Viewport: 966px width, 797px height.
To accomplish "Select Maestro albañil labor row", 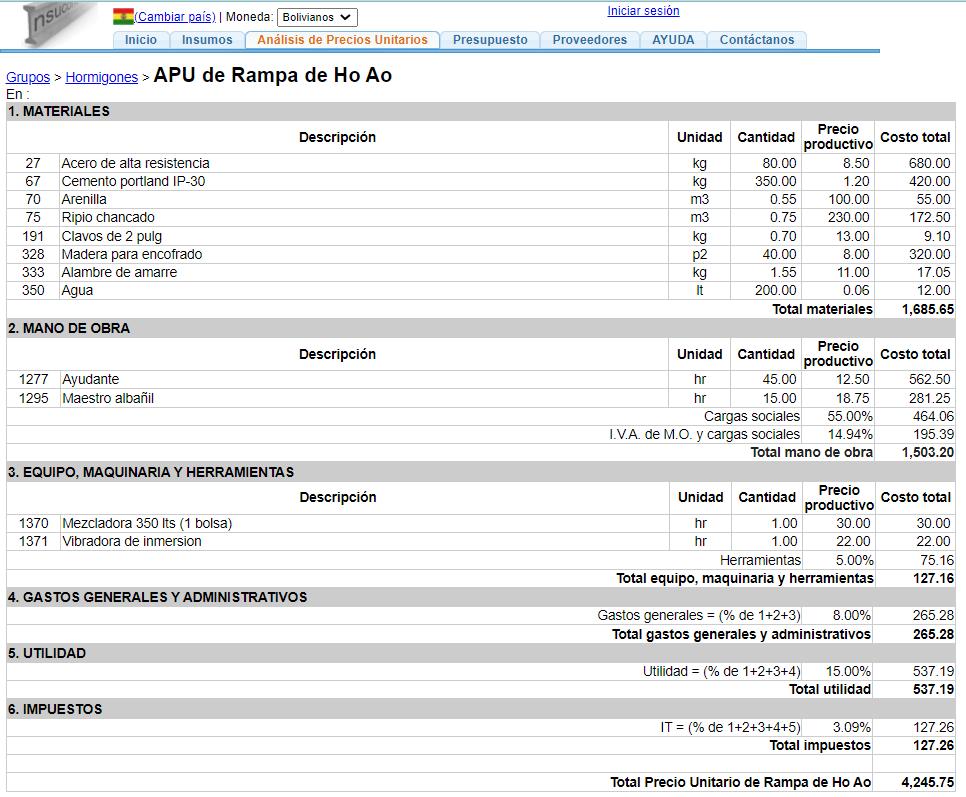I will 481,398.
